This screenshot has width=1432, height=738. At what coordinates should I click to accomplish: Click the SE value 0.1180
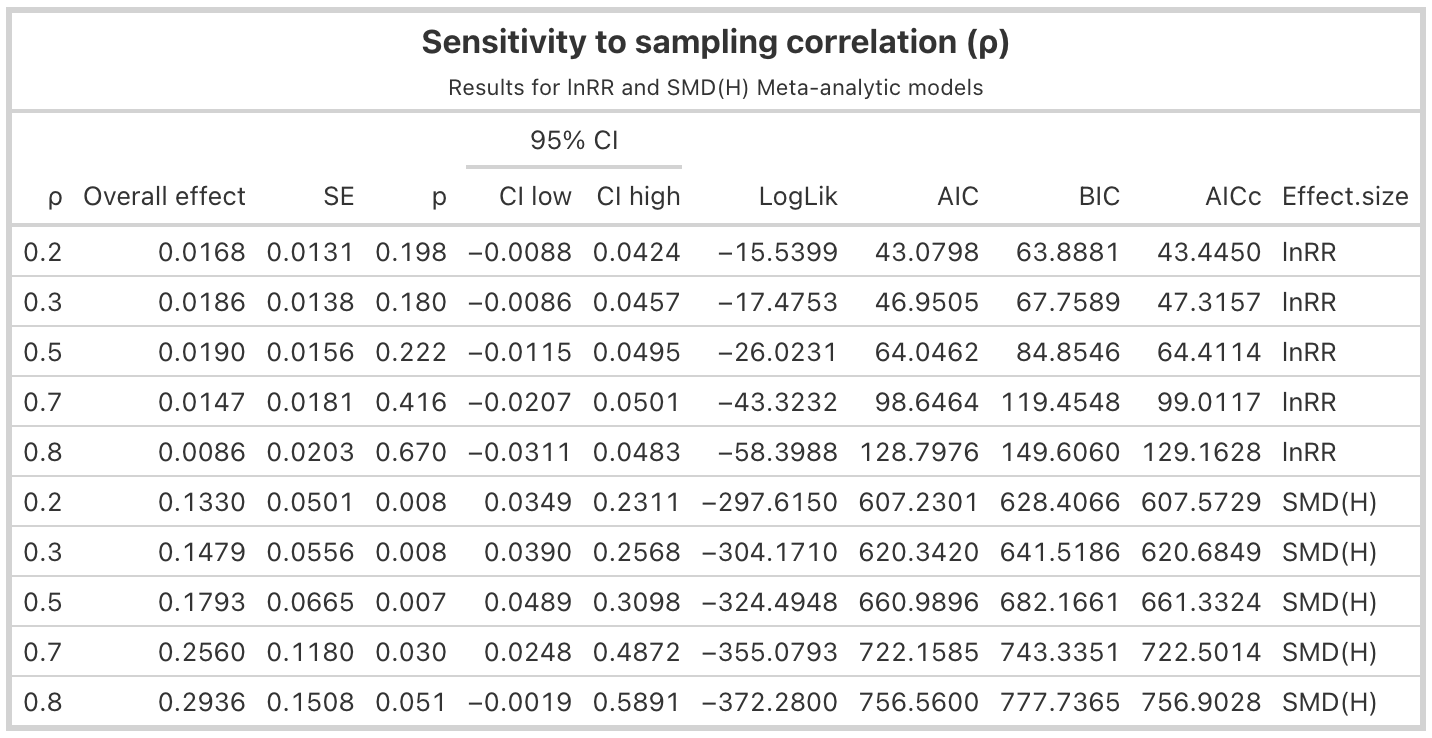point(310,652)
